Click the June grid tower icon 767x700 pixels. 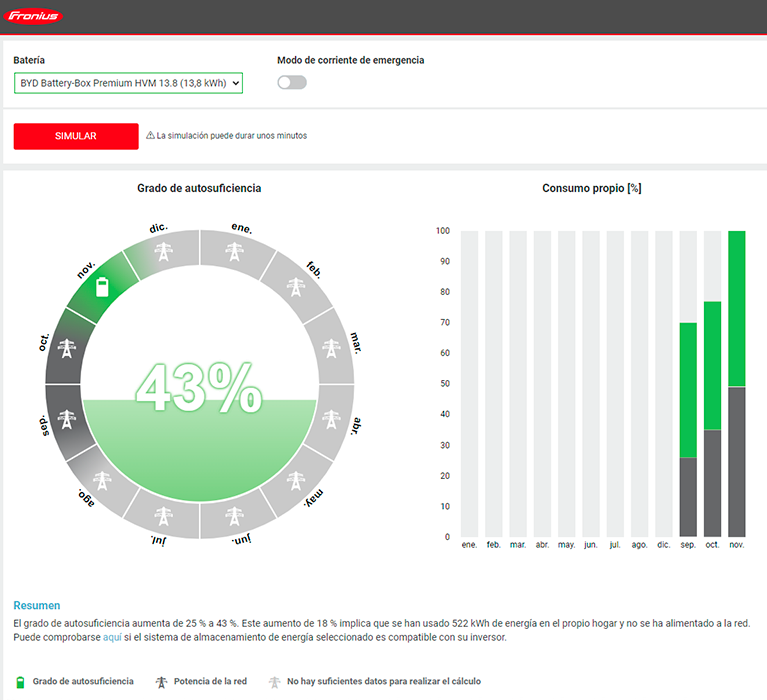pyautogui.click(x=235, y=517)
